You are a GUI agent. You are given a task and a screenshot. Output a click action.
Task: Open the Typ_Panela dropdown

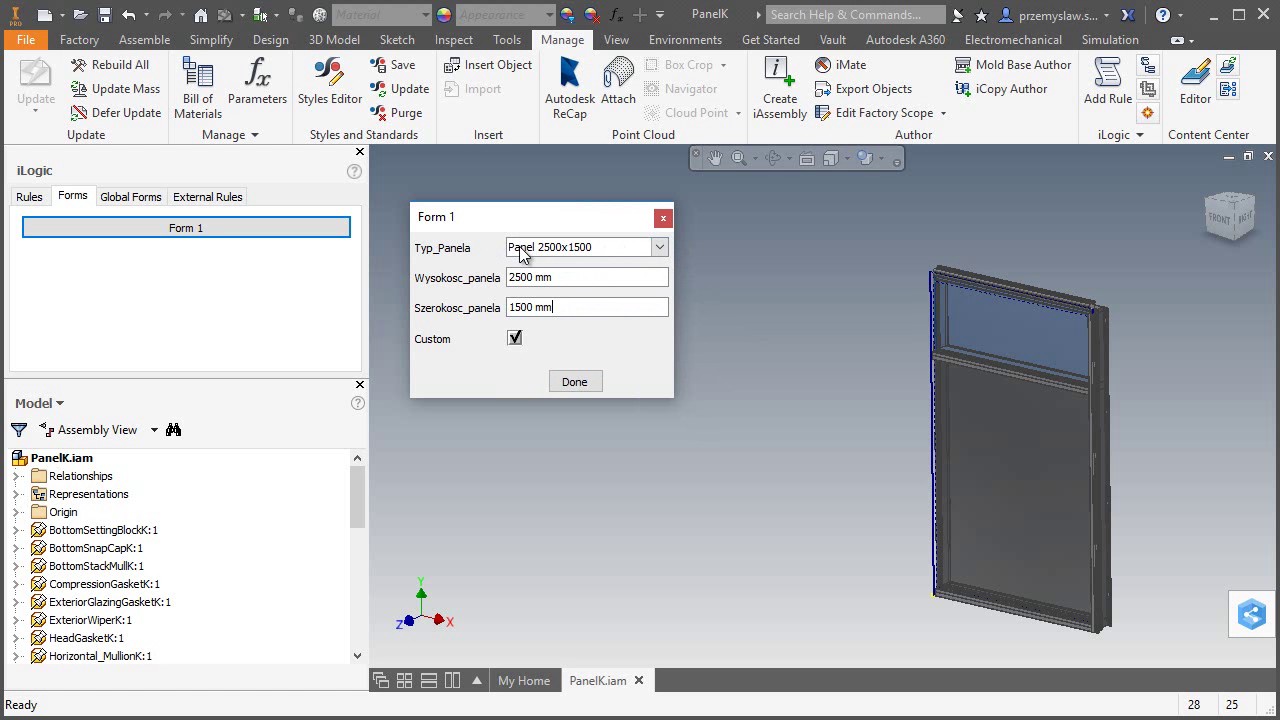tap(659, 247)
